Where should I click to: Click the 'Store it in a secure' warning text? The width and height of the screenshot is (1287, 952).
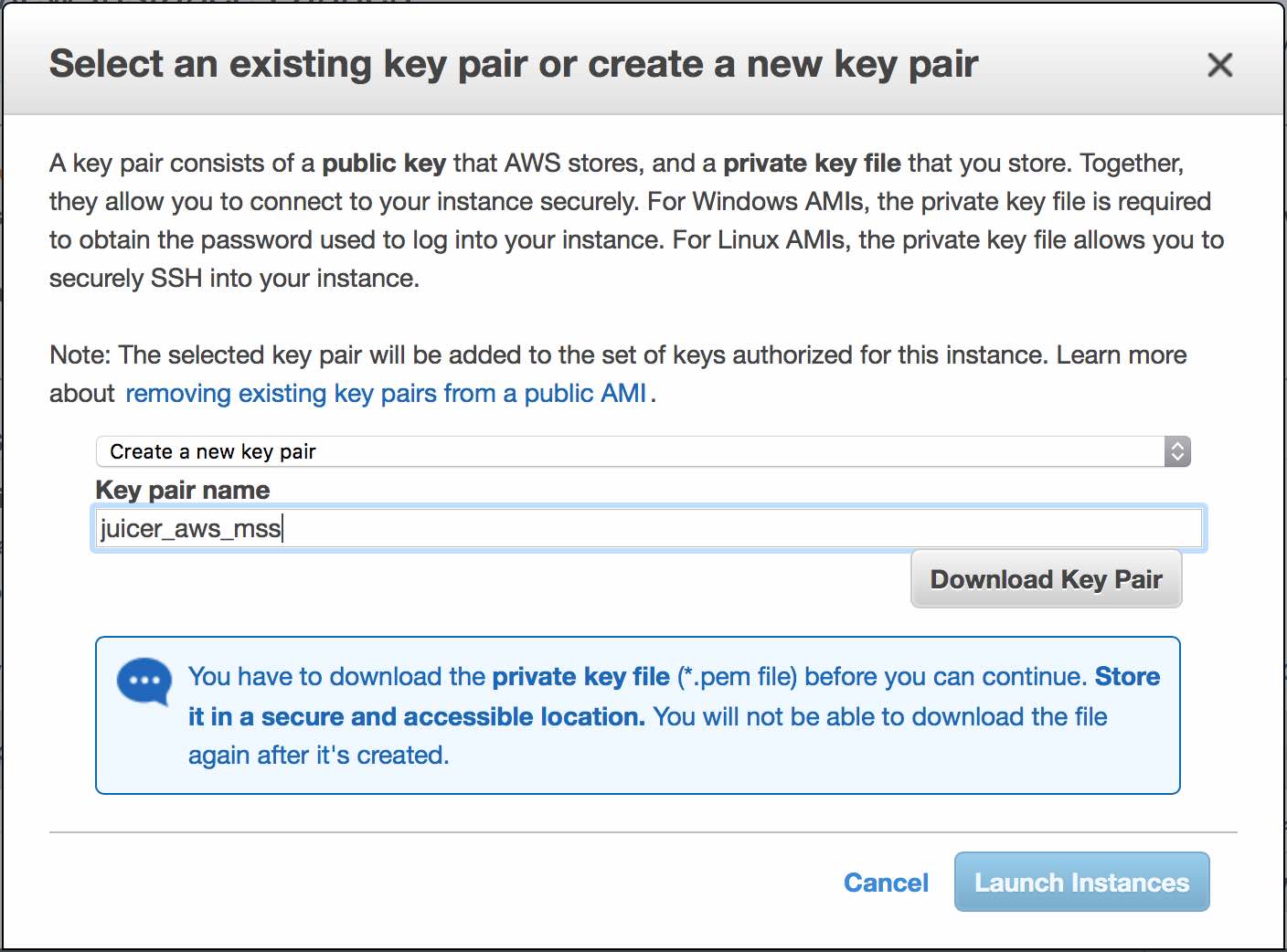pos(674,696)
